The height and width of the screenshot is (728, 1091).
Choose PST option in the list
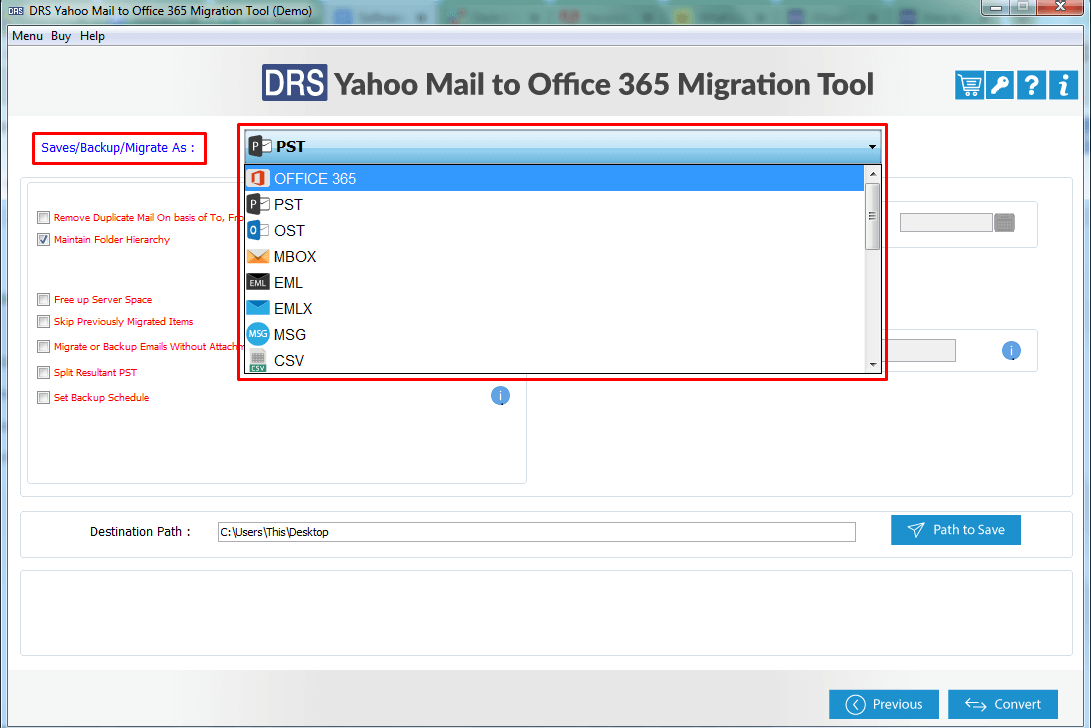tap(555, 204)
